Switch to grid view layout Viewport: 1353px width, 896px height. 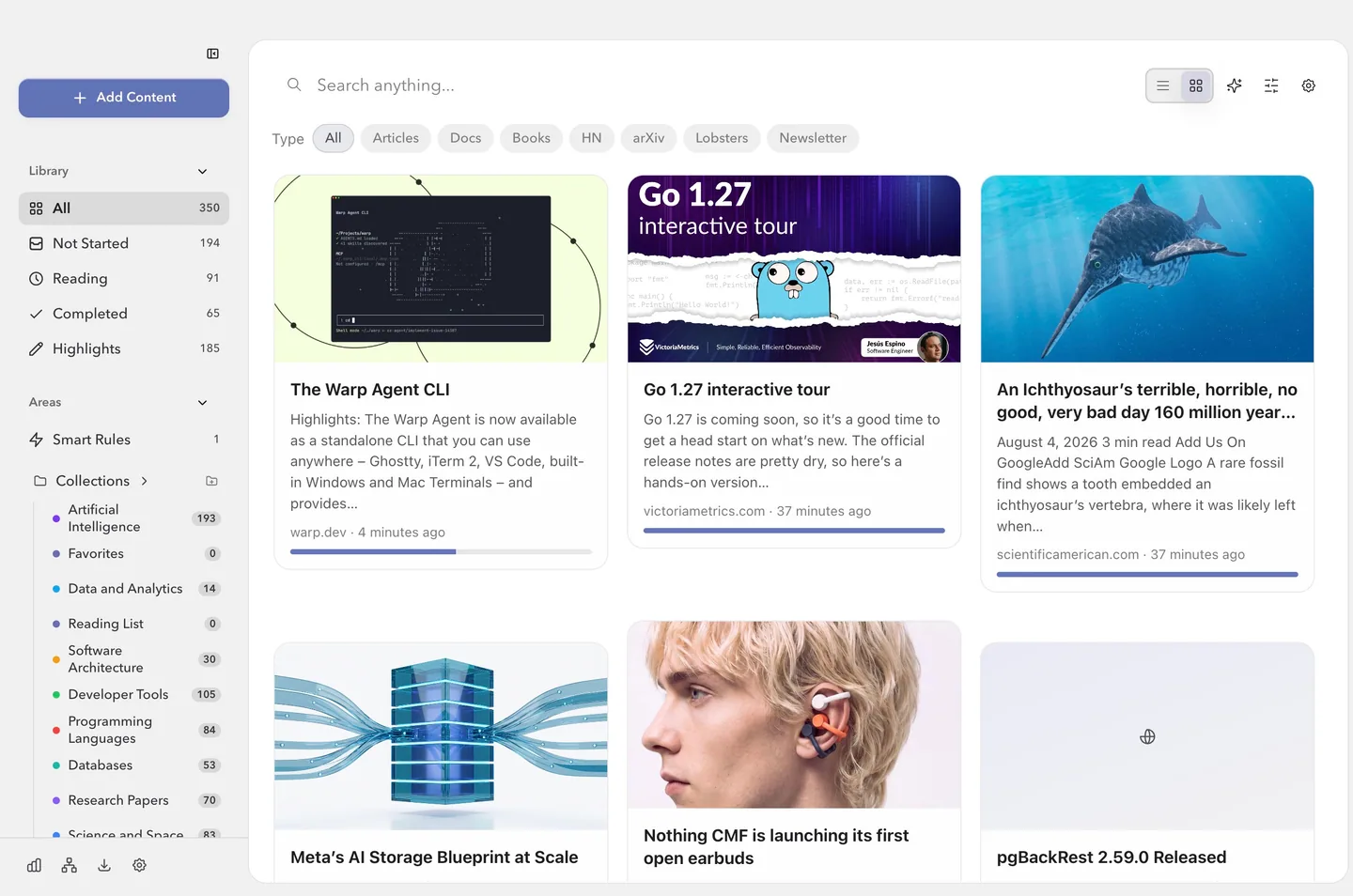pyautogui.click(x=1196, y=85)
